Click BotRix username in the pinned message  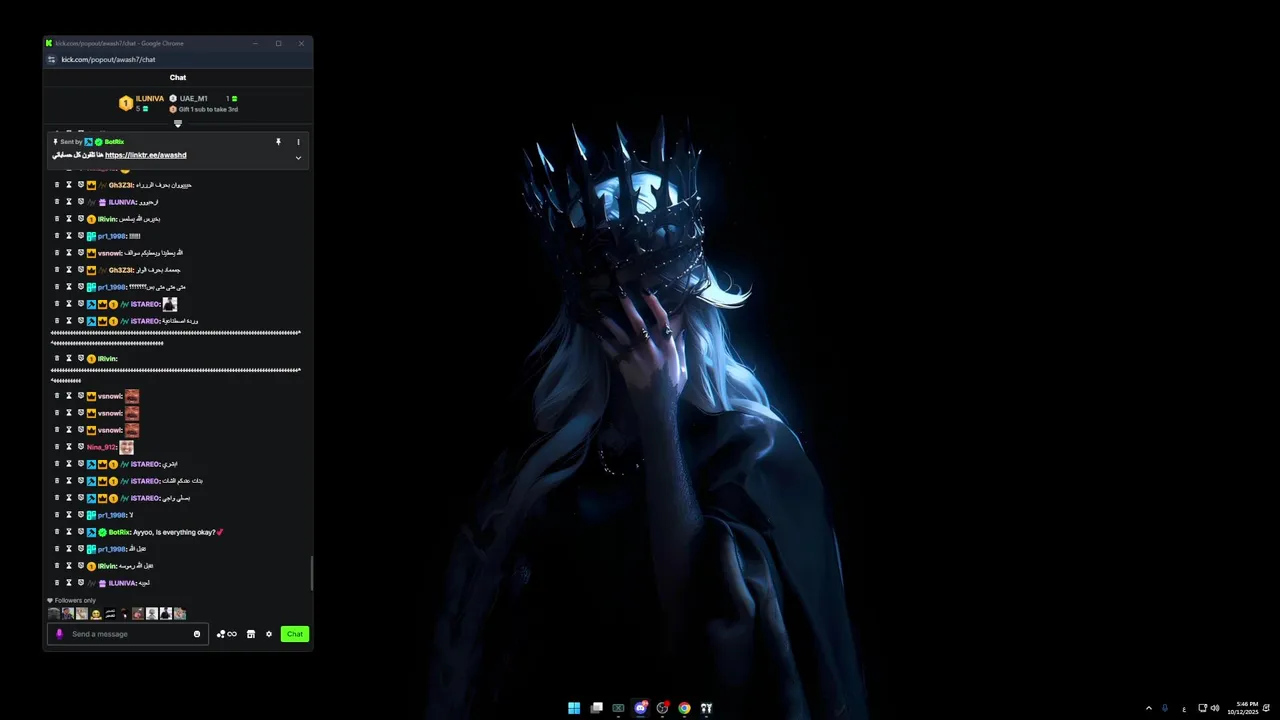point(114,142)
